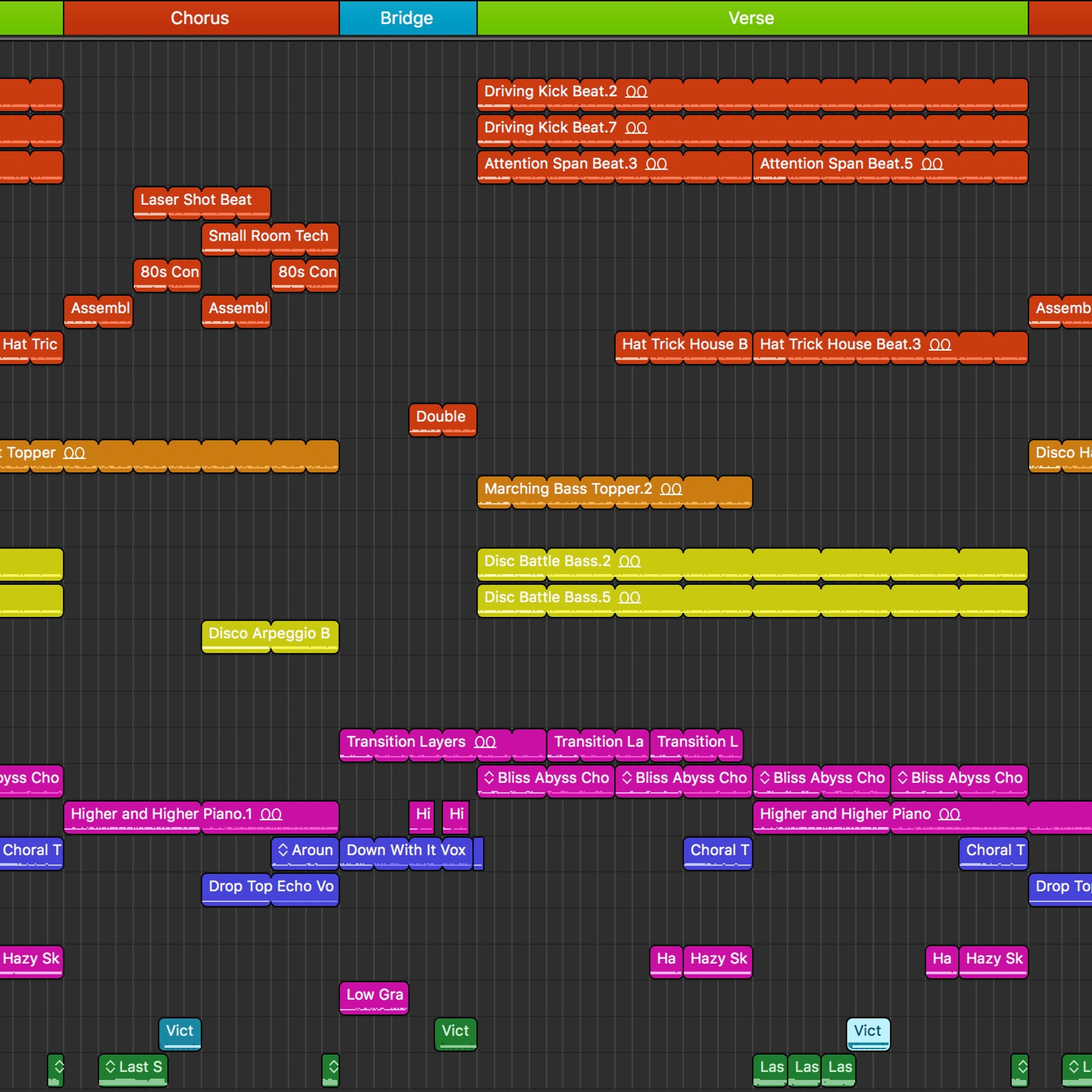Select the green Last S region
Screen dimensions: 1092x1092
(133, 1071)
